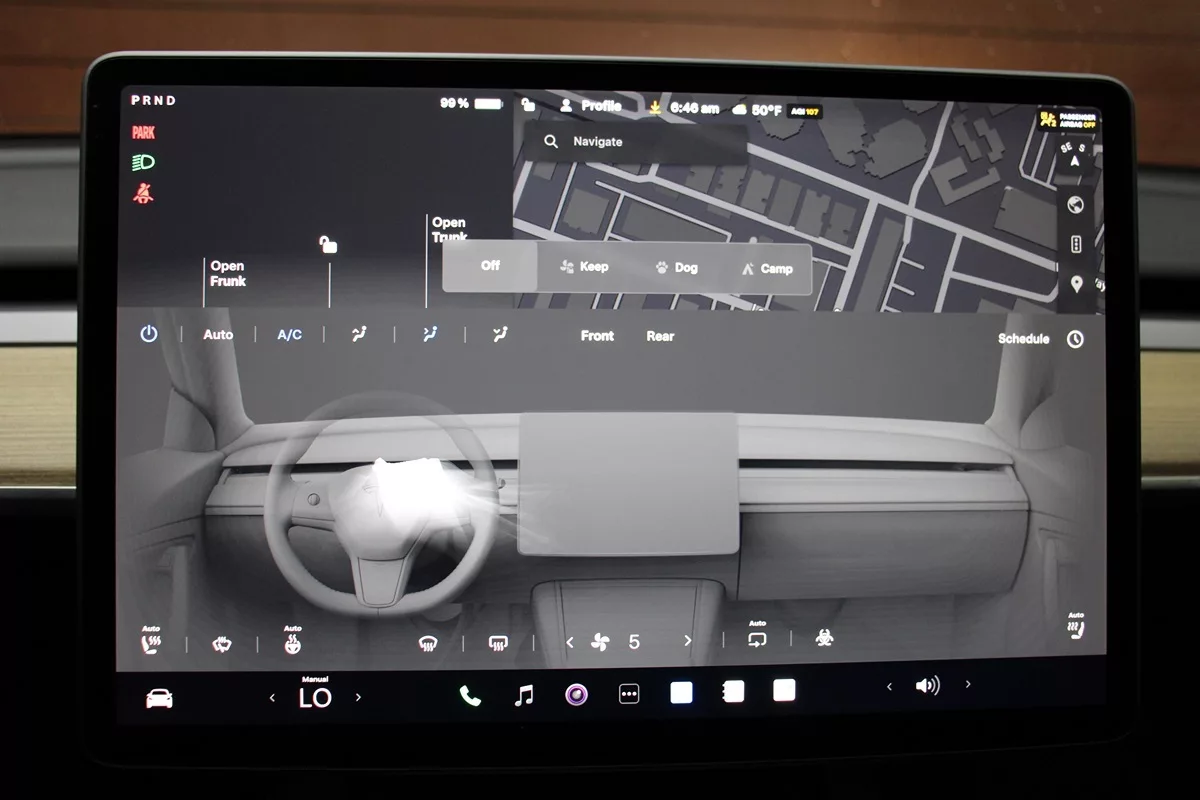Turn on rear window defrost
Image resolution: width=1200 pixels, height=800 pixels.
point(498,643)
